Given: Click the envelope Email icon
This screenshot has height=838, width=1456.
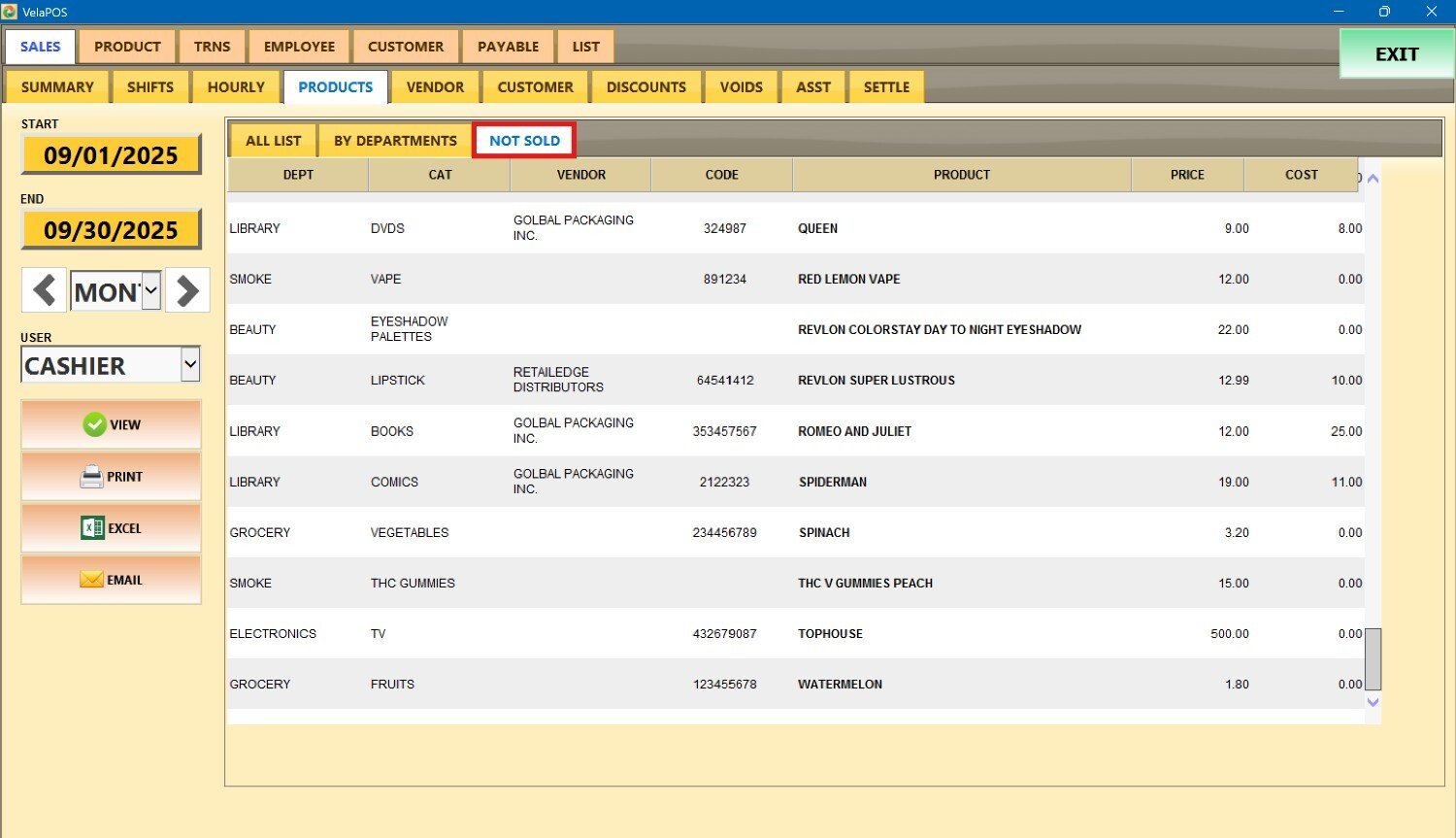Looking at the screenshot, I should [91, 580].
